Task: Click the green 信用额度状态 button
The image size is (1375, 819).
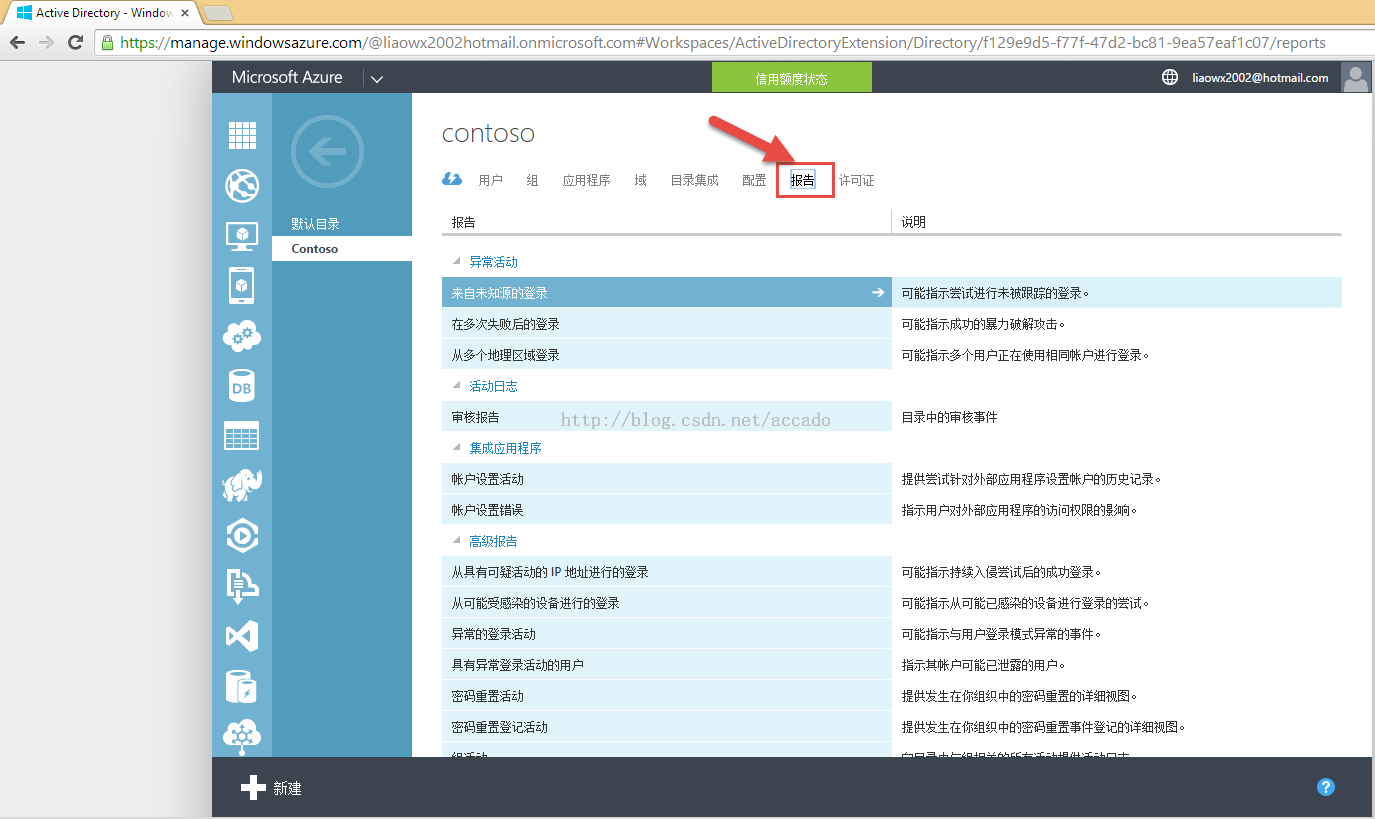Action: tap(791, 78)
